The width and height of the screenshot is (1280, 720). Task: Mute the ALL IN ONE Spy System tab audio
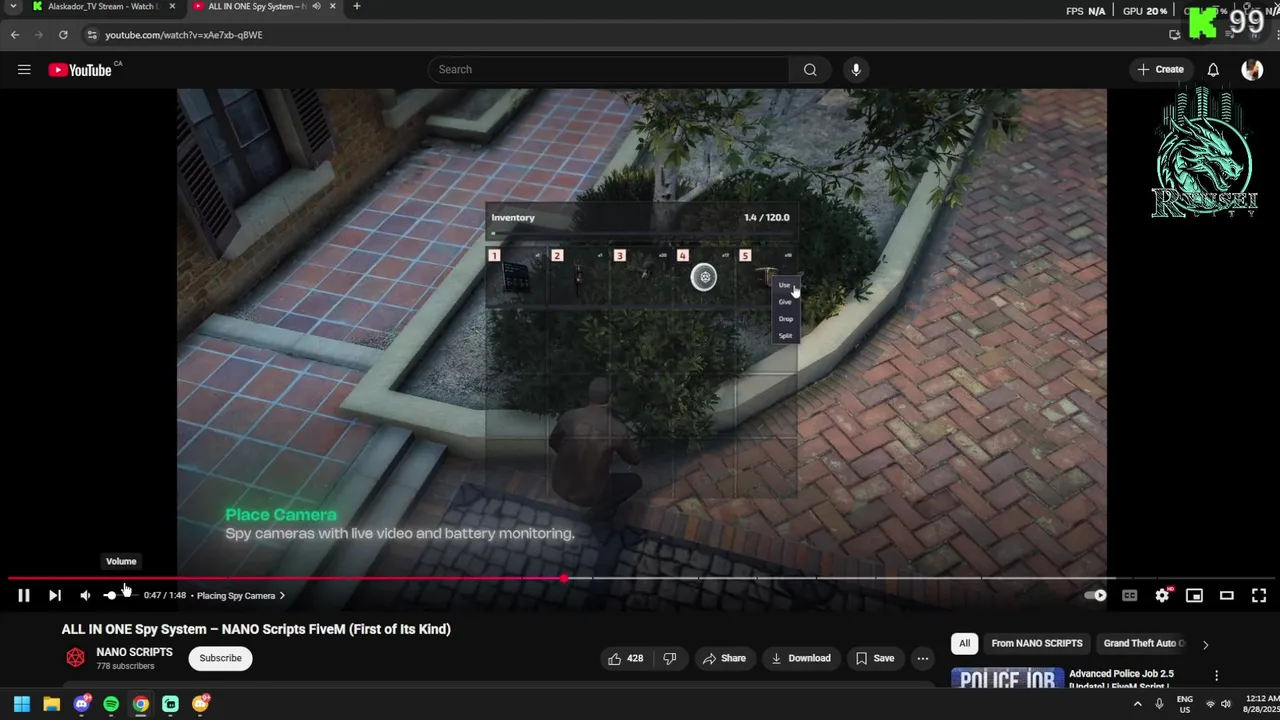tap(317, 6)
